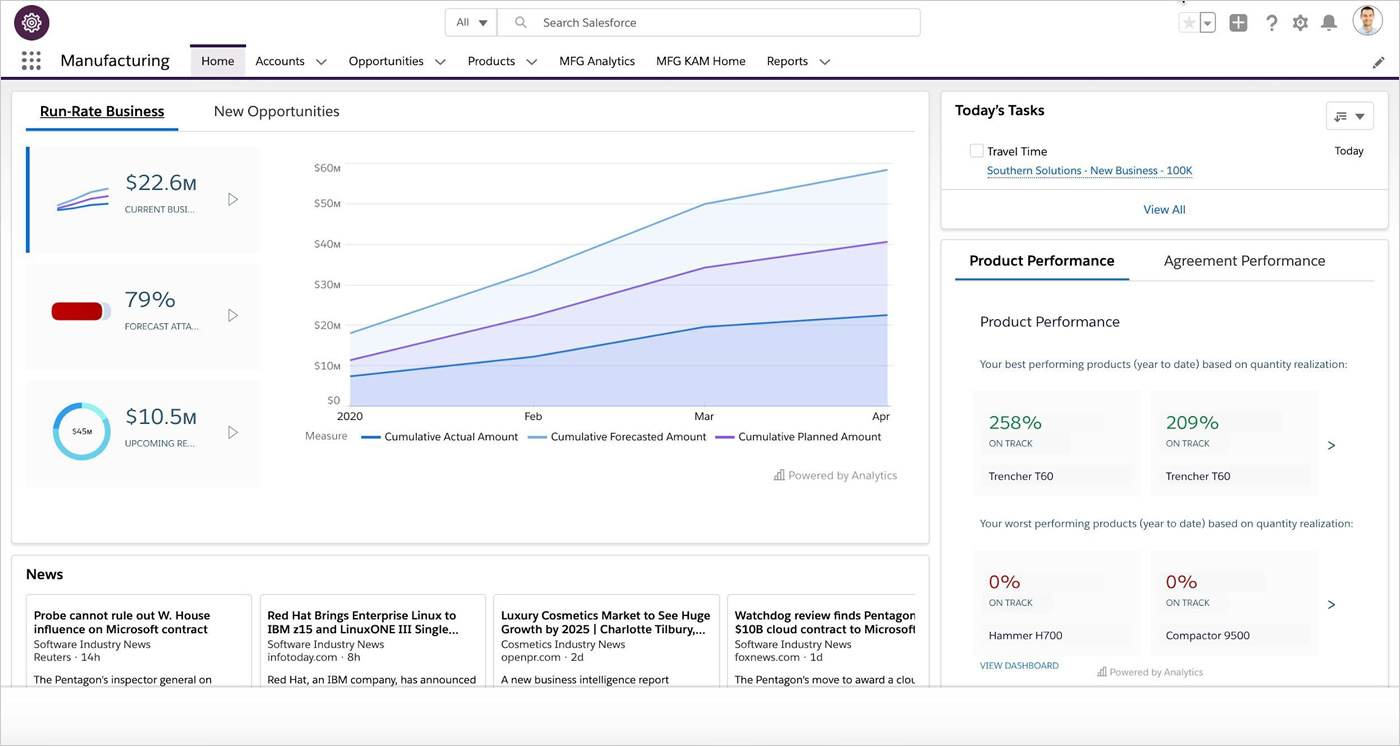Expand the Accounts tab chevron
1400x747 pixels.
tap(321, 62)
